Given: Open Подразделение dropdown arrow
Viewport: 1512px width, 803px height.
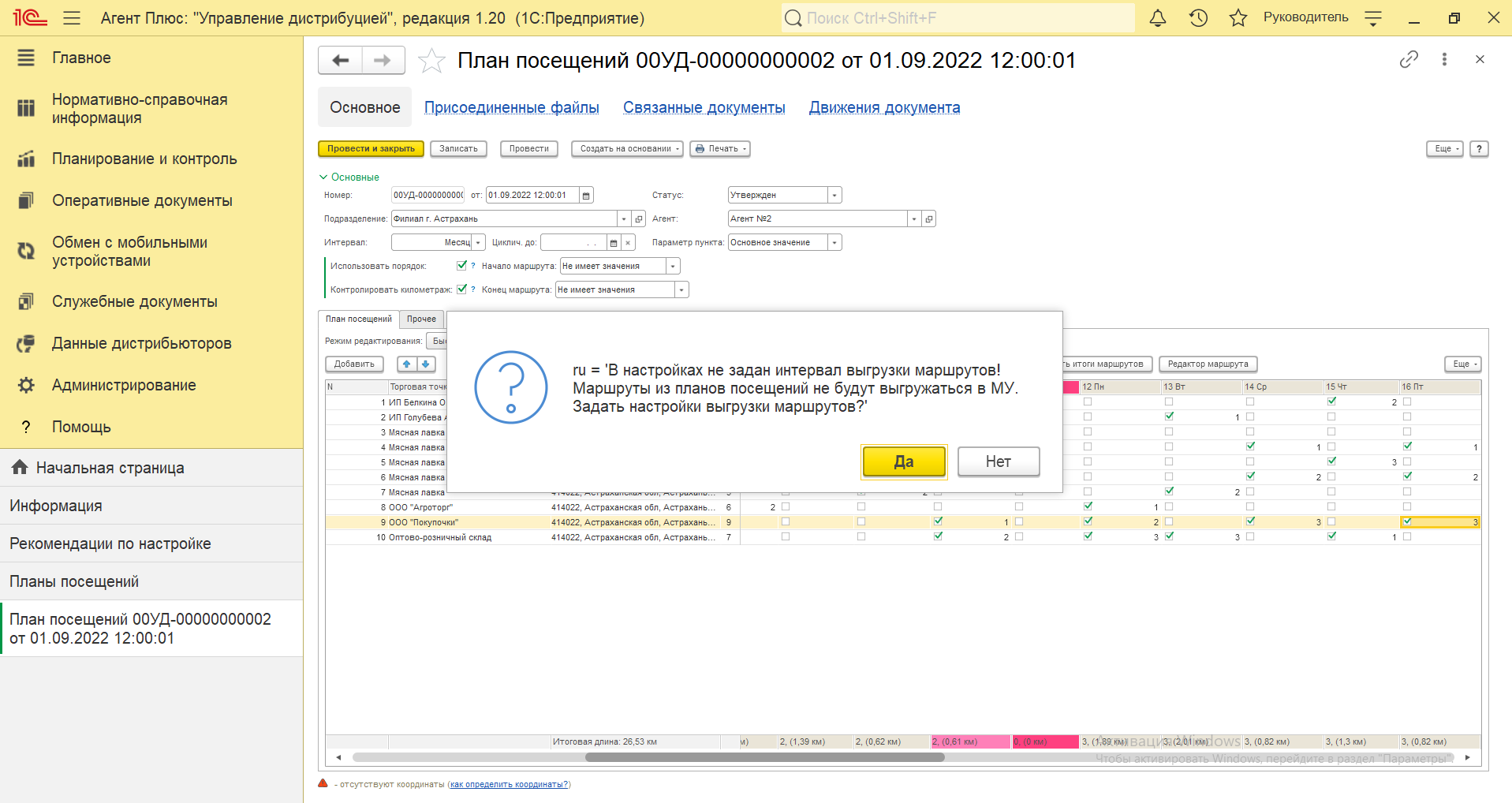Looking at the screenshot, I should coord(624,219).
